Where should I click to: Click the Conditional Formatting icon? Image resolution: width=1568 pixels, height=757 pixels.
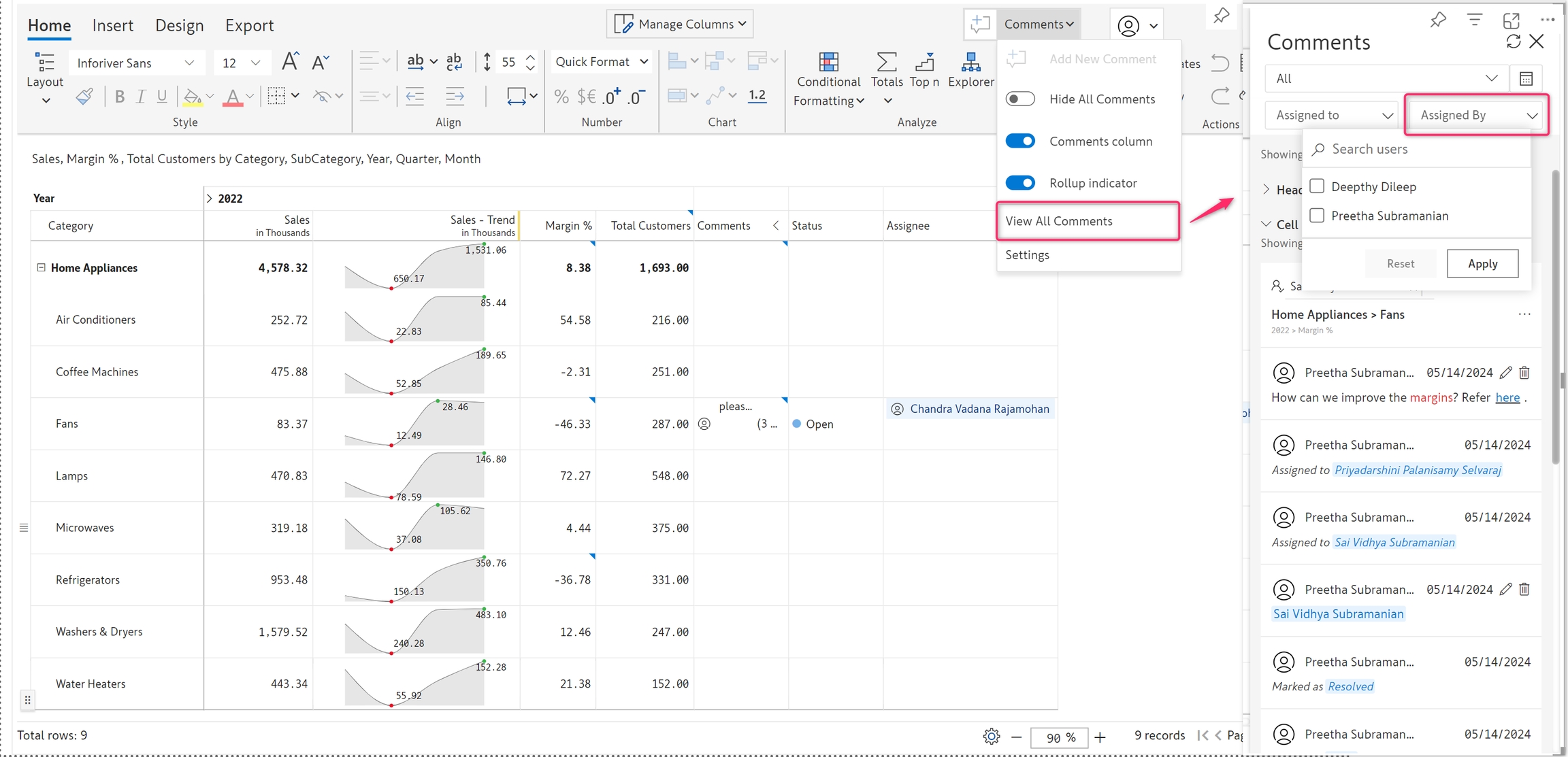click(828, 63)
